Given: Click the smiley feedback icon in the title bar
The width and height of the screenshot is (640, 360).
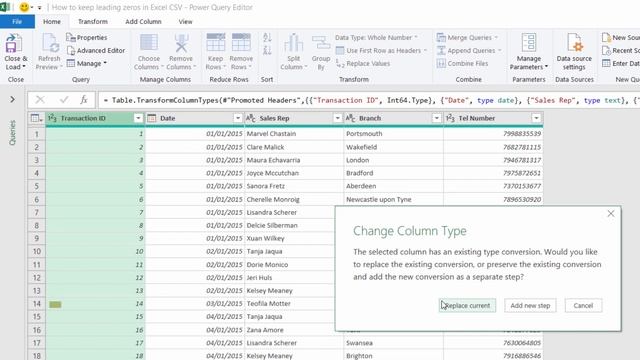Looking at the screenshot, I should coord(24,7).
